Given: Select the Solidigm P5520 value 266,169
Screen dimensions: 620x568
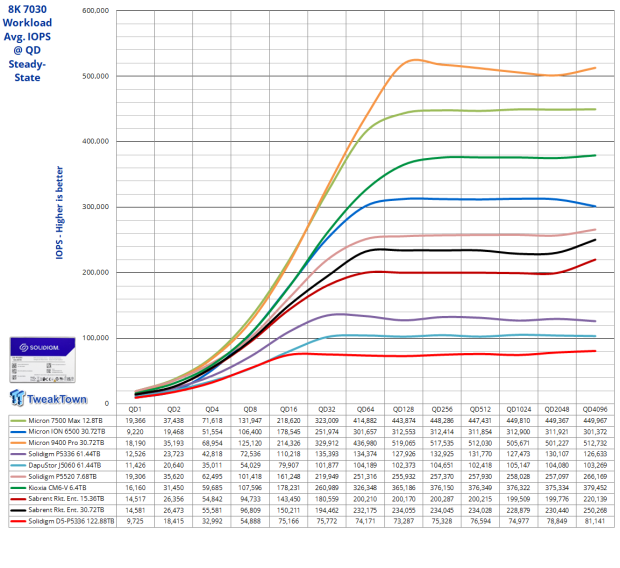Looking at the screenshot, I should click(595, 476).
